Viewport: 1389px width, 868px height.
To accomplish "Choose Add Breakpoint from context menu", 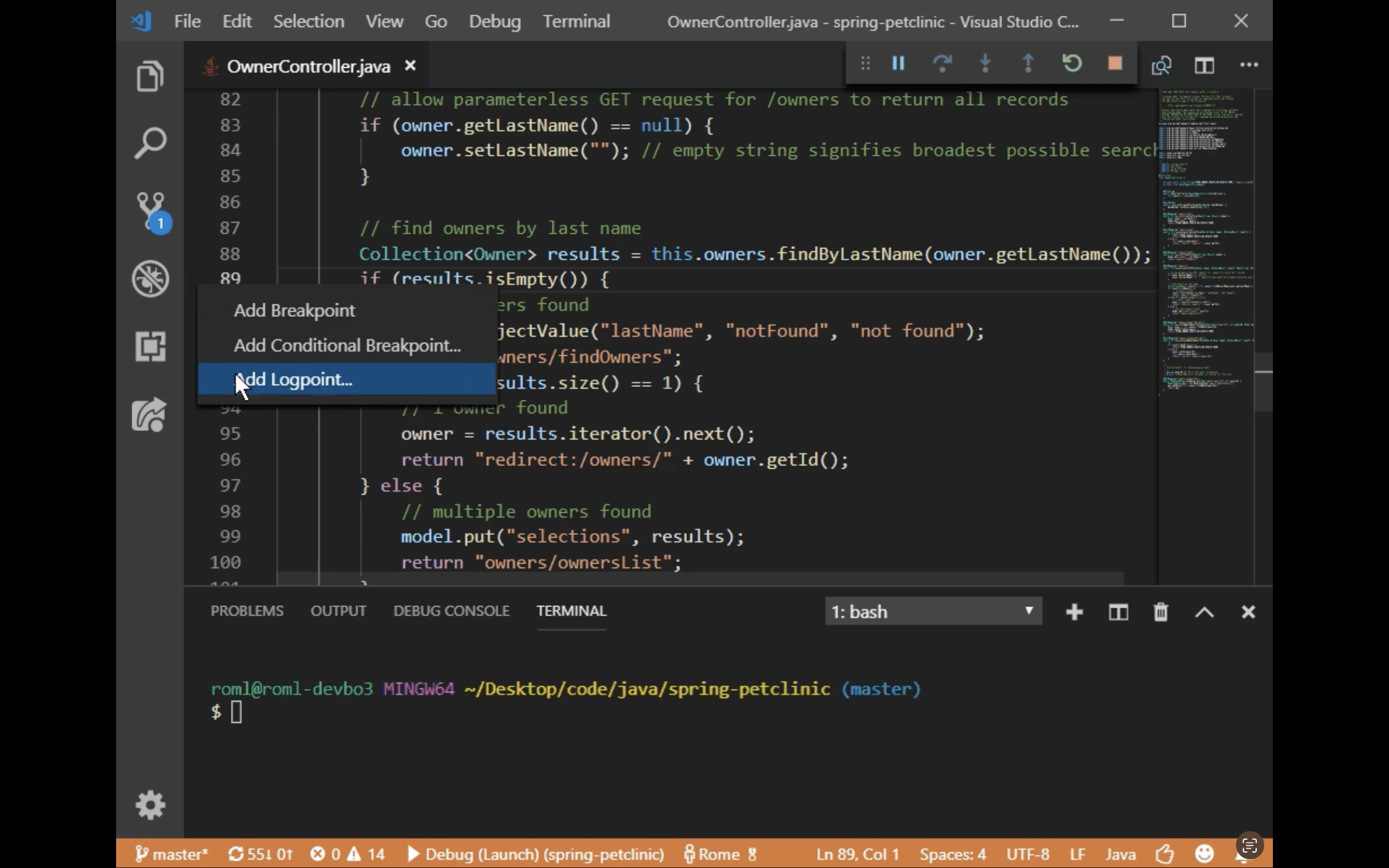I will [x=347, y=310].
